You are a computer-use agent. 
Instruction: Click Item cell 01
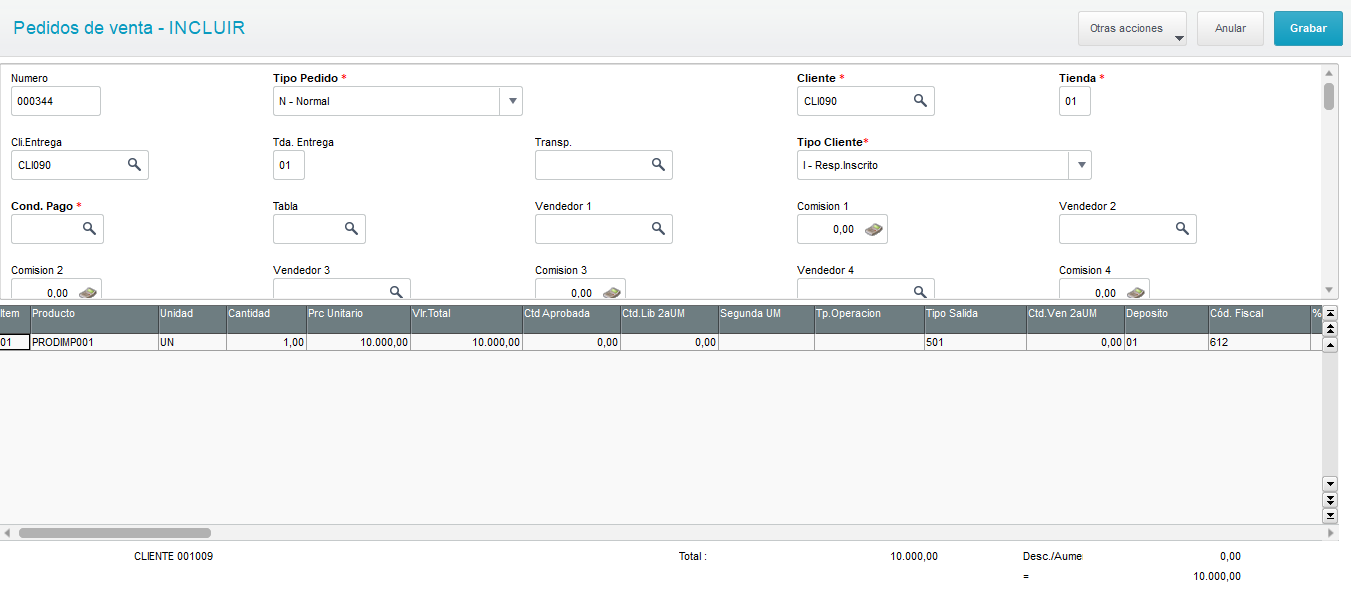point(15,342)
